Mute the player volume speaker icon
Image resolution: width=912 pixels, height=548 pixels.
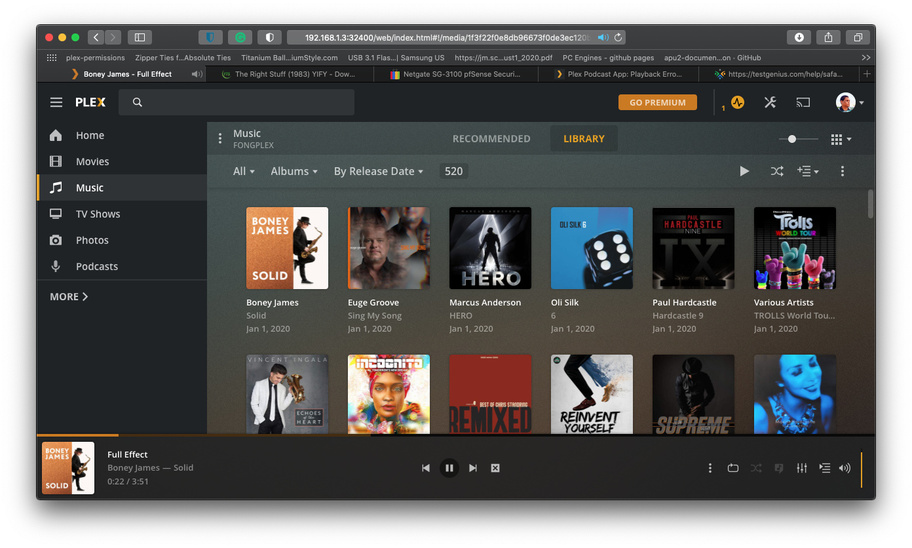[x=845, y=468]
